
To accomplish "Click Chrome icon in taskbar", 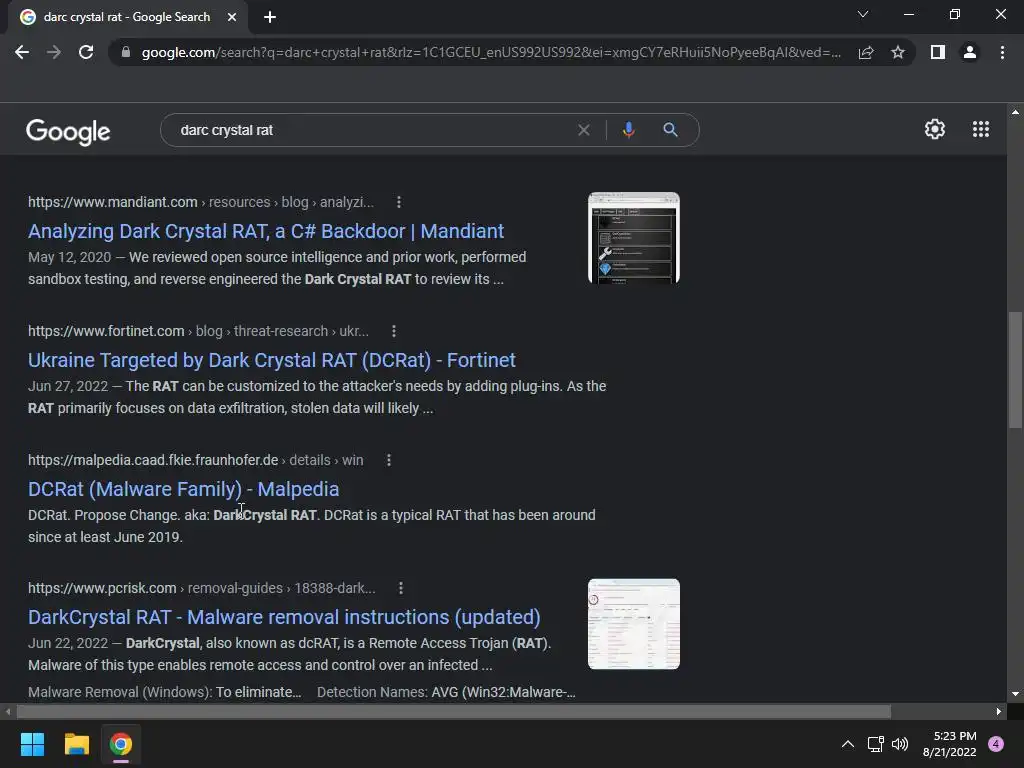I will coord(120,744).
